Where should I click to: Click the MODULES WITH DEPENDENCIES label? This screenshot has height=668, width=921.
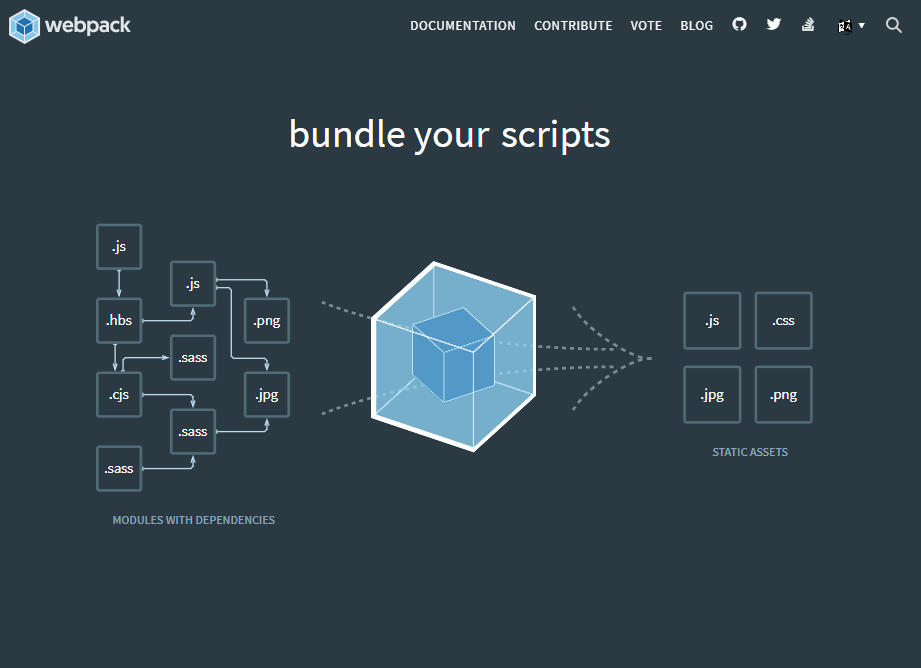click(193, 519)
